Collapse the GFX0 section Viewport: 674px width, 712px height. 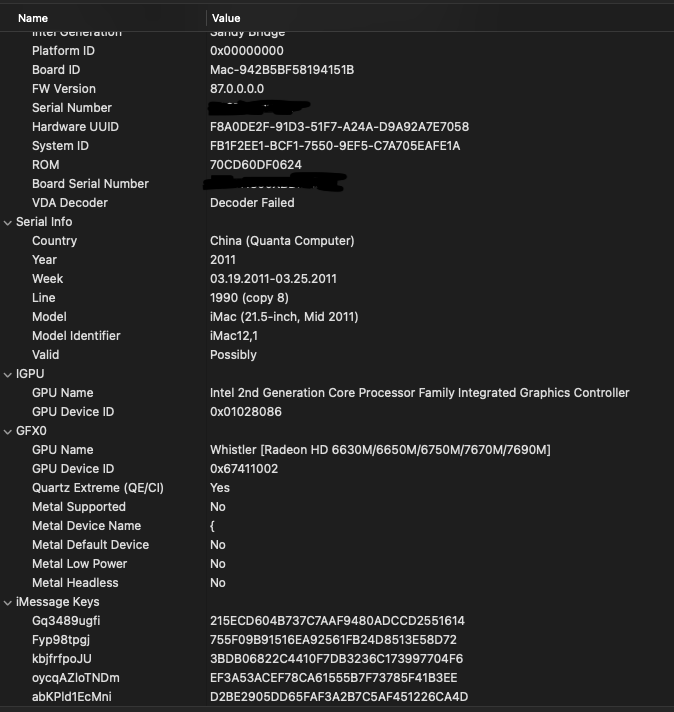pos(8,431)
